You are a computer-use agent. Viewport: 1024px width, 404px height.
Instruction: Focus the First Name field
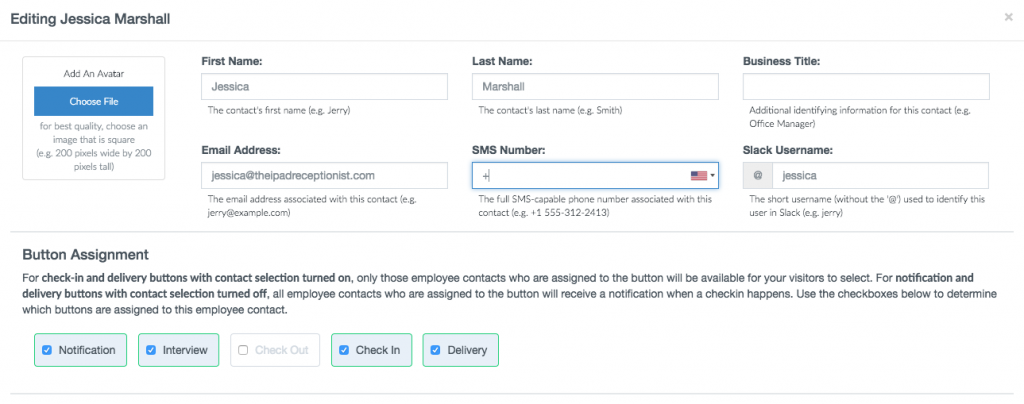click(x=325, y=86)
